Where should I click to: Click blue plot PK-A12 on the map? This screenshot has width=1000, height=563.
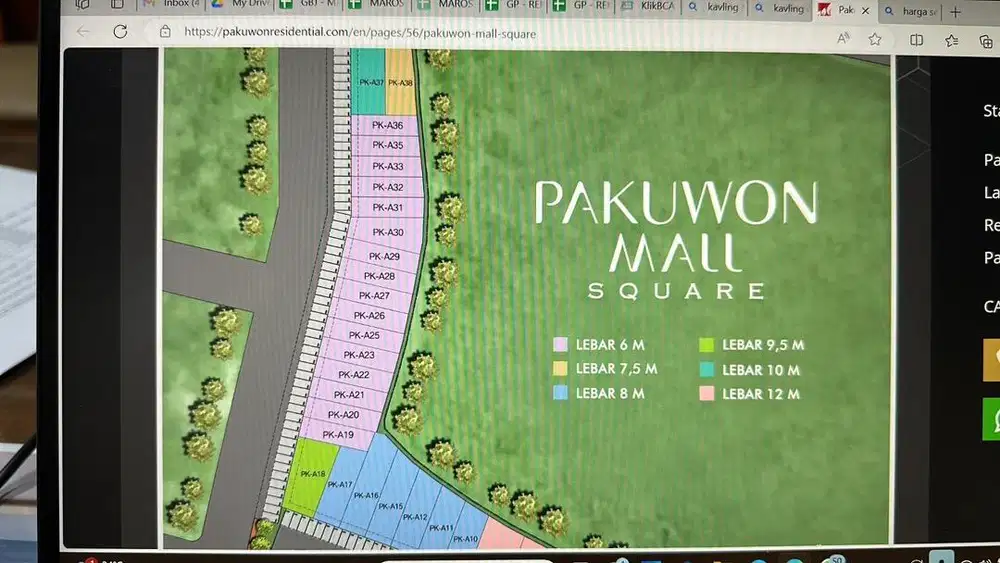415,517
